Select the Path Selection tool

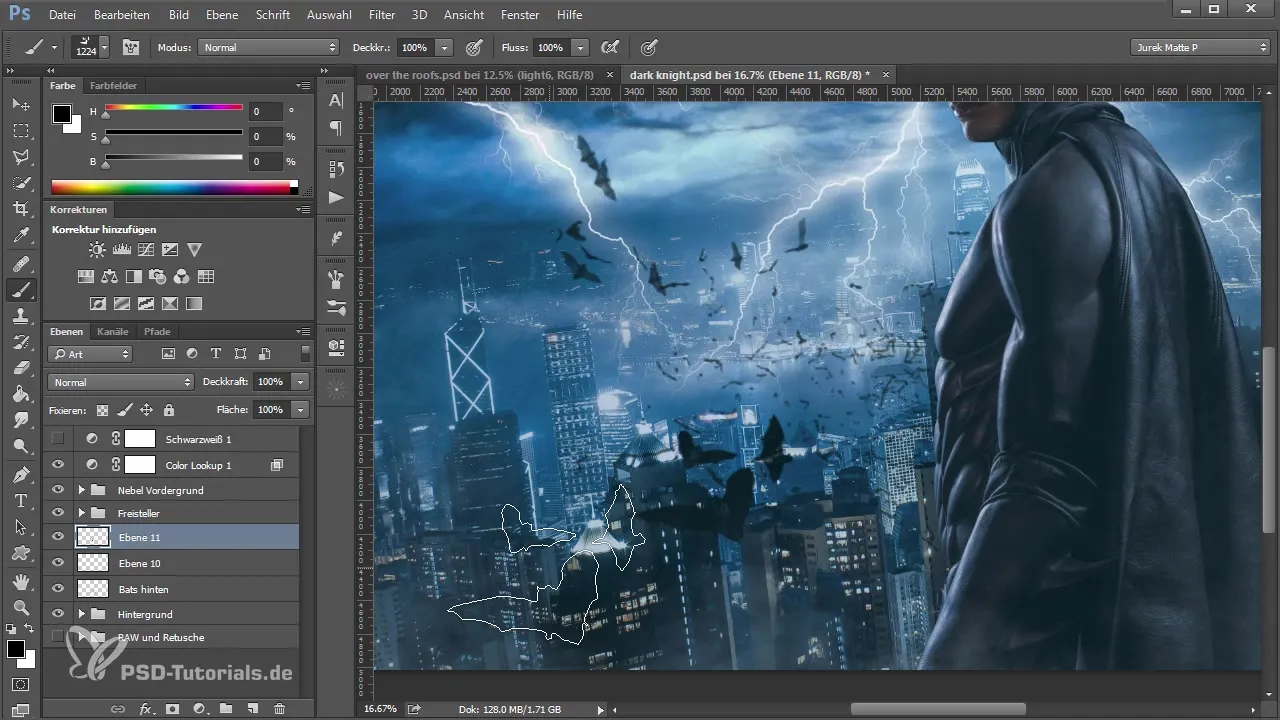21,526
